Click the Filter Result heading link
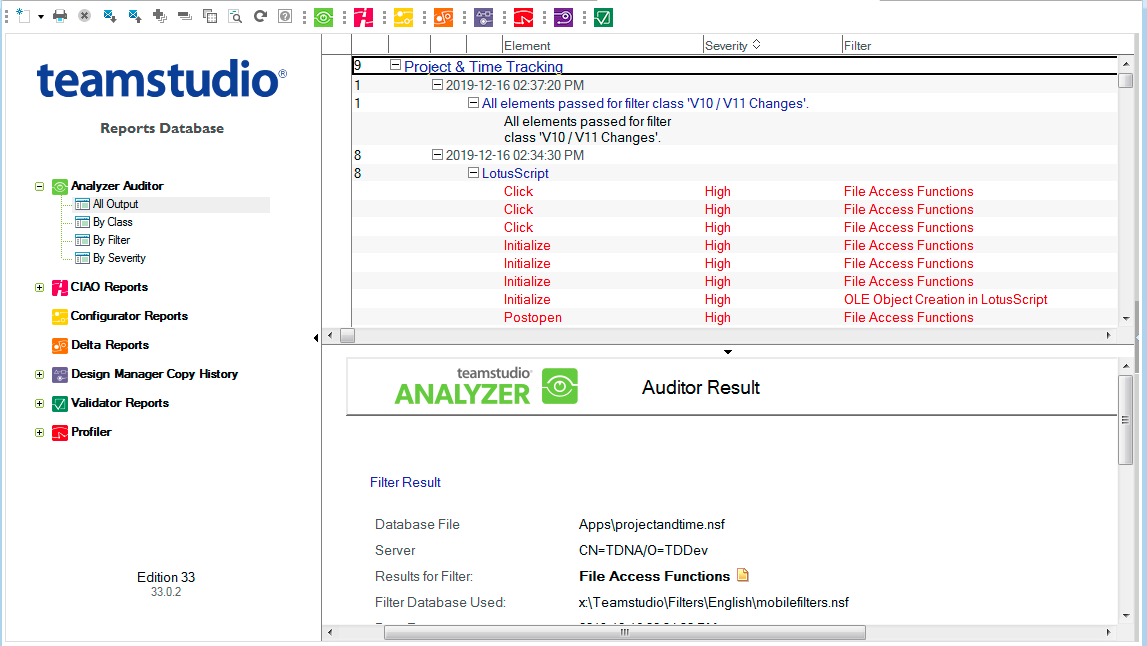Image resolution: width=1147 pixels, height=646 pixels. click(x=405, y=482)
